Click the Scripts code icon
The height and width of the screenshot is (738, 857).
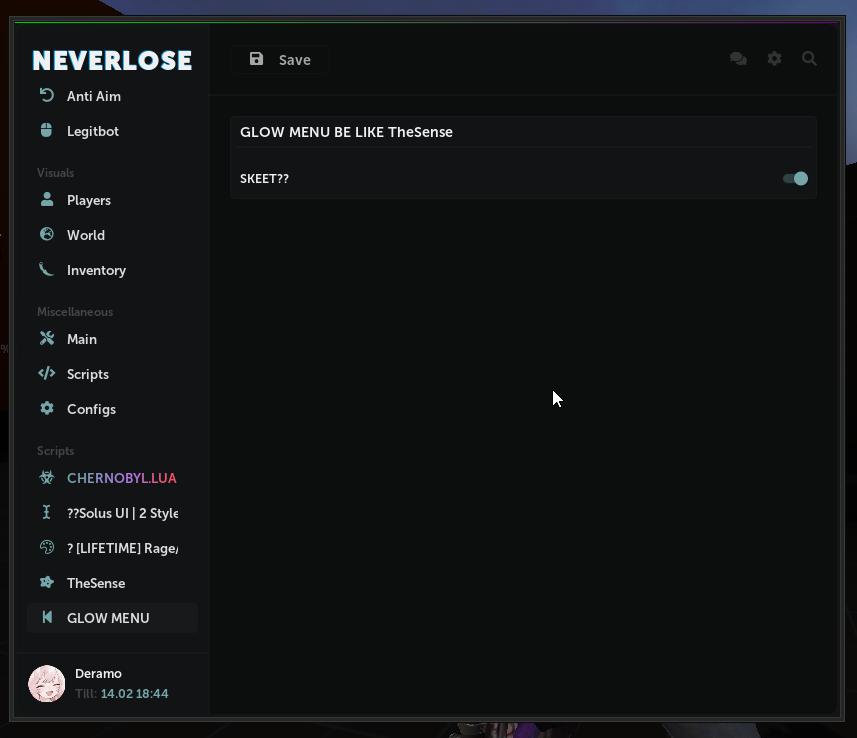(x=46, y=373)
